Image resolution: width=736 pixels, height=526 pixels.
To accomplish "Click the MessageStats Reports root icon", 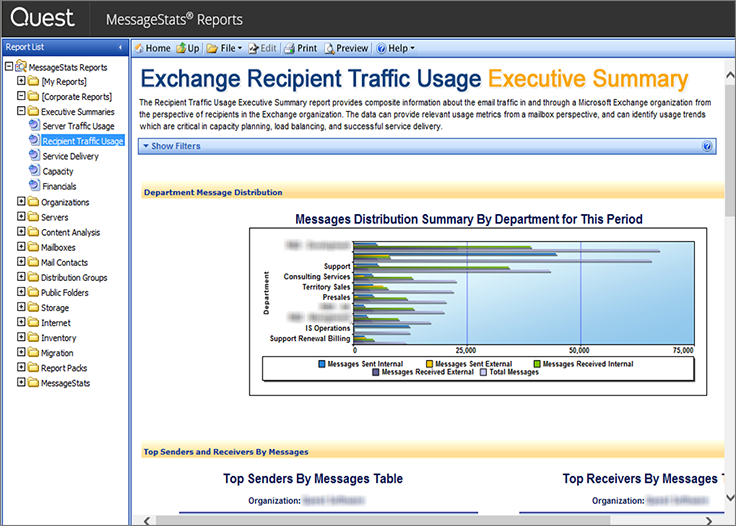I will tap(21, 66).
